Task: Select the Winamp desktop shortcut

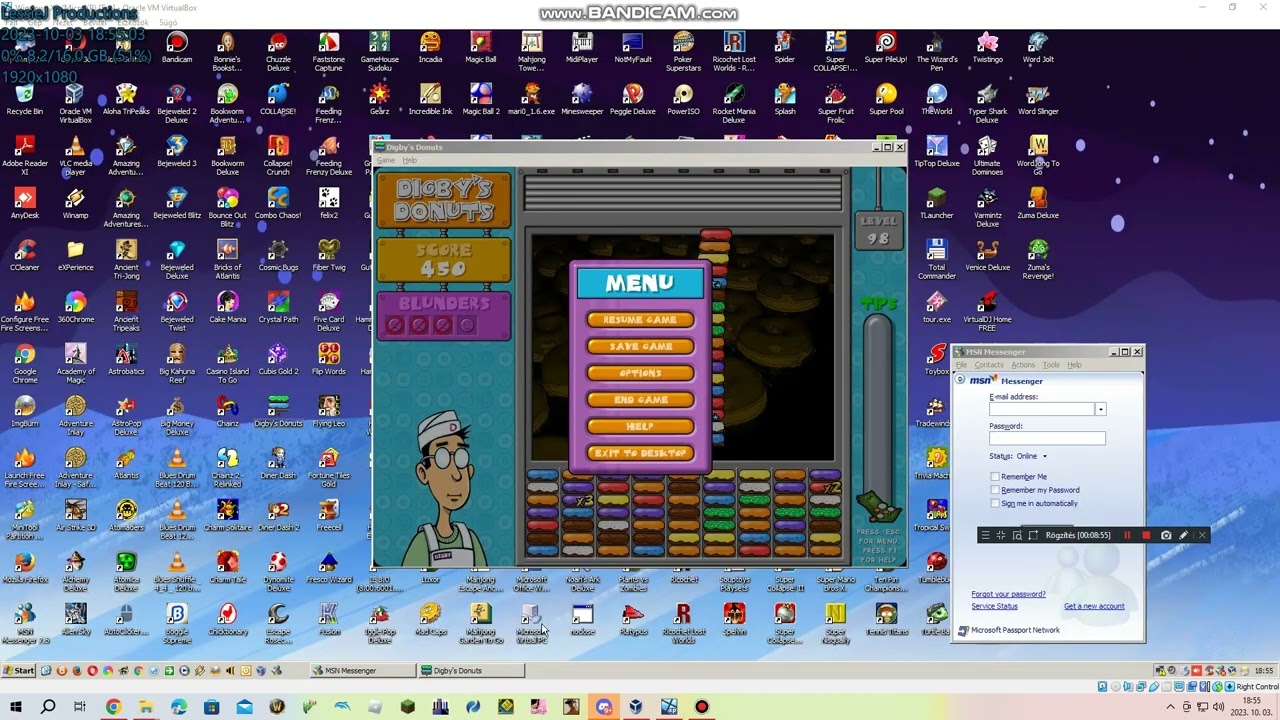Action: [75, 204]
